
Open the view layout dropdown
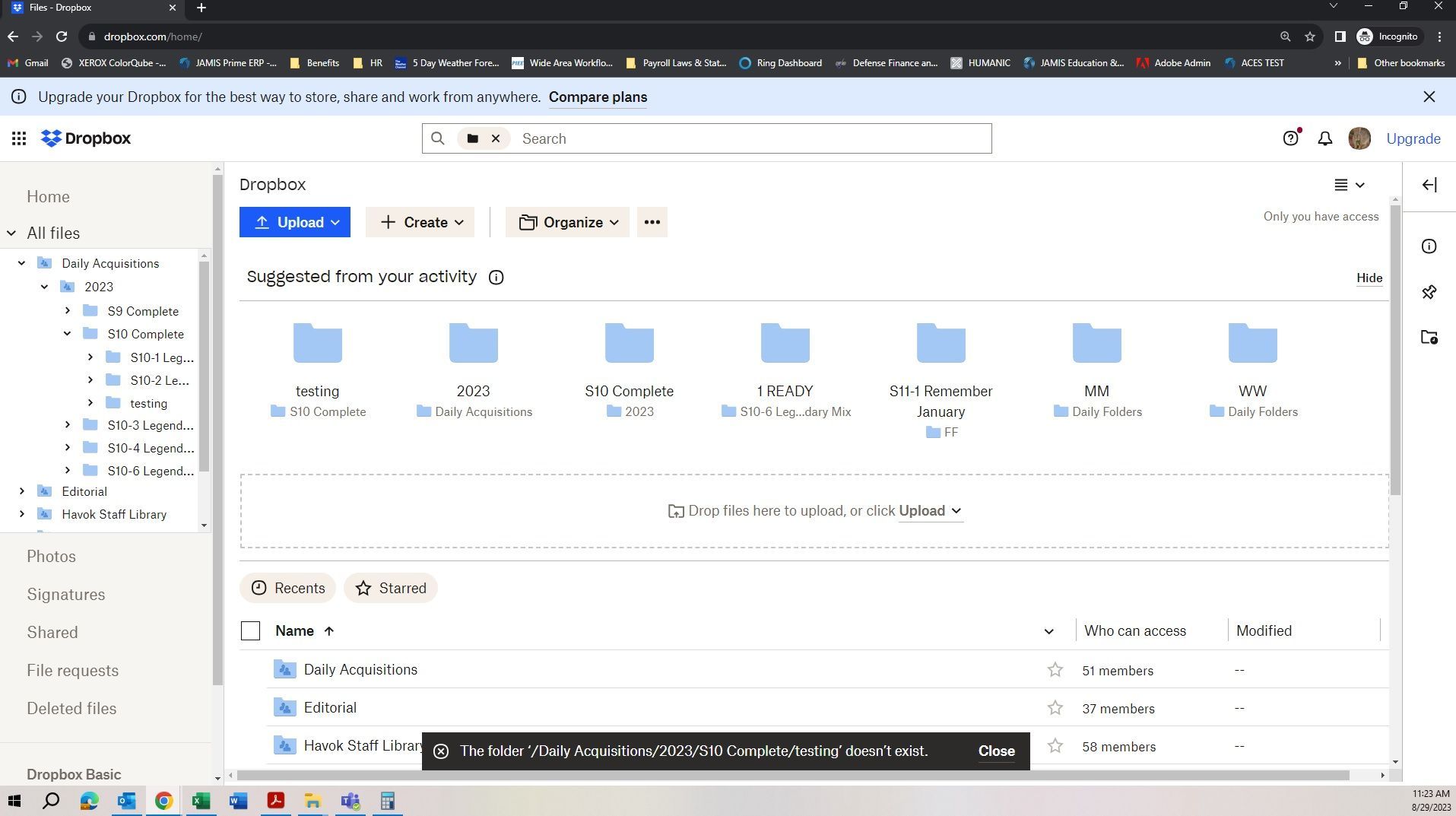point(1350,185)
